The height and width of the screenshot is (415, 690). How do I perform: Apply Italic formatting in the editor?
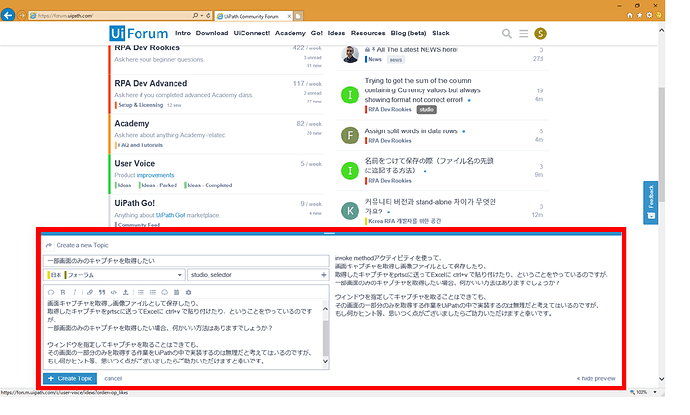click(75, 292)
